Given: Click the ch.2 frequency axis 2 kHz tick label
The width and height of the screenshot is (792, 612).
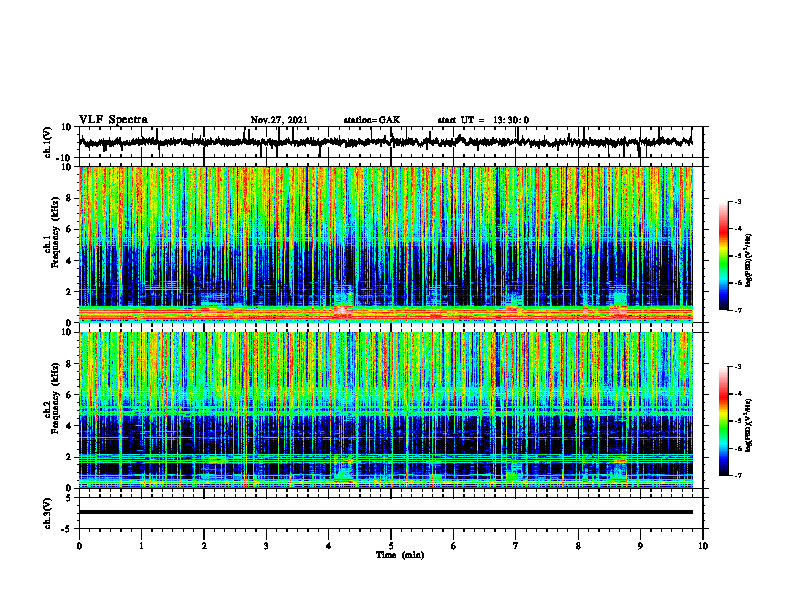Looking at the screenshot, I should pos(70,457).
